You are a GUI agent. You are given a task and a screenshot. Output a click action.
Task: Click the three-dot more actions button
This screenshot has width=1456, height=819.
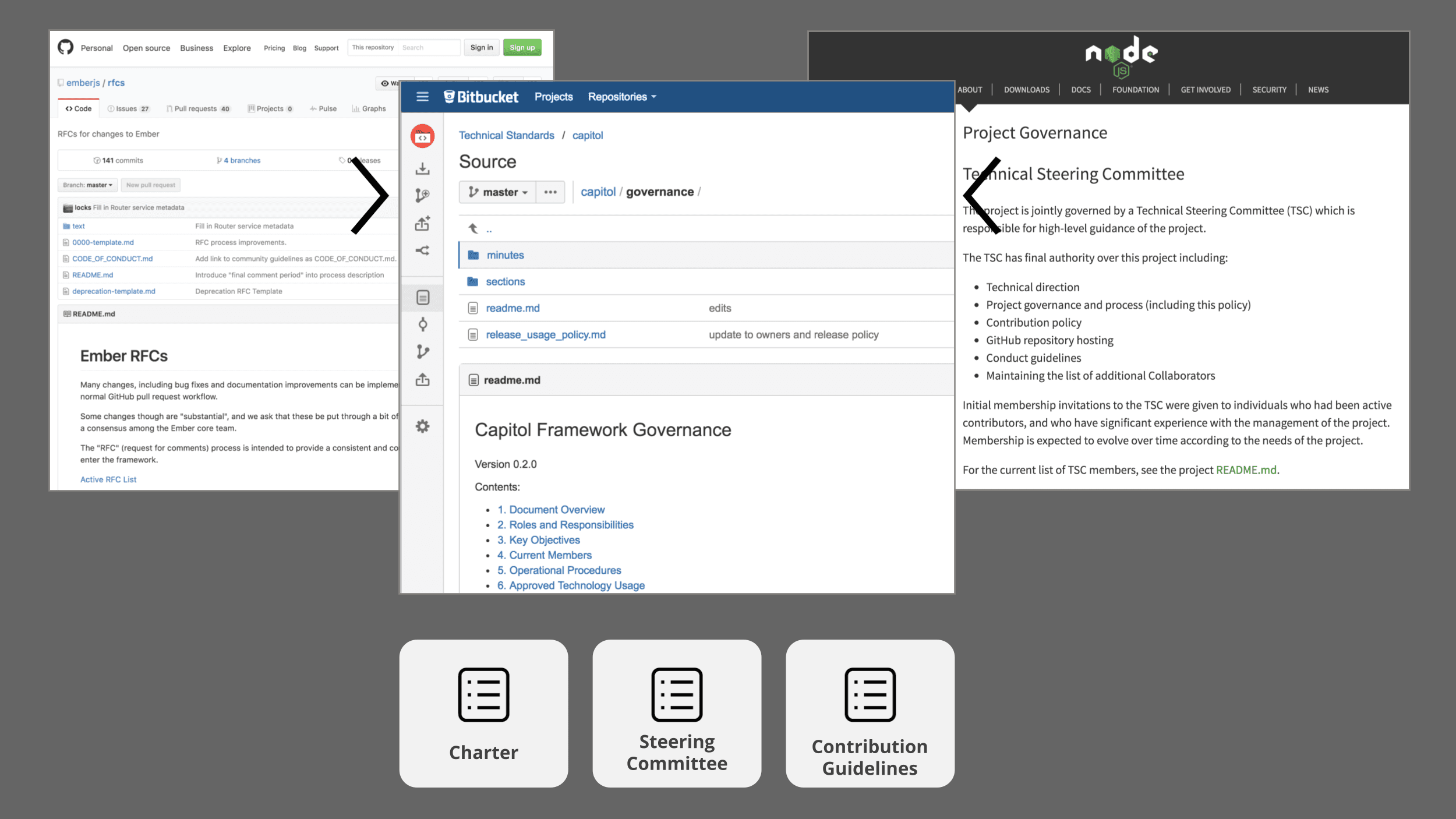(x=550, y=192)
